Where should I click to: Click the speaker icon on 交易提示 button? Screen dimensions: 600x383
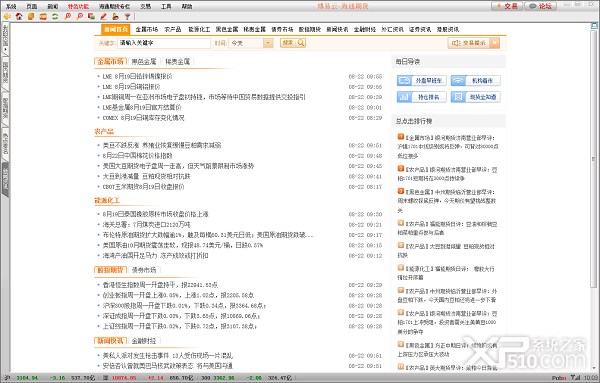click(x=456, y=43)
